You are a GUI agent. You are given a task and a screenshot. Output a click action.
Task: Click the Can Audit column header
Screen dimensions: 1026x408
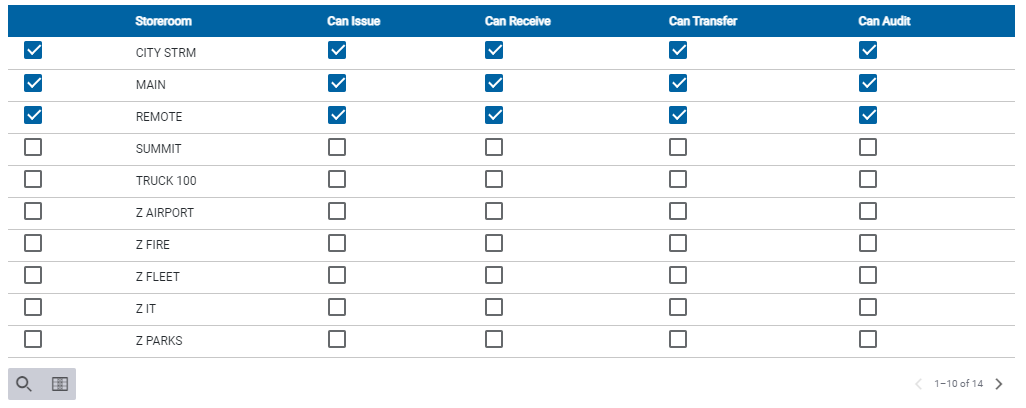[x=884, y=21]
